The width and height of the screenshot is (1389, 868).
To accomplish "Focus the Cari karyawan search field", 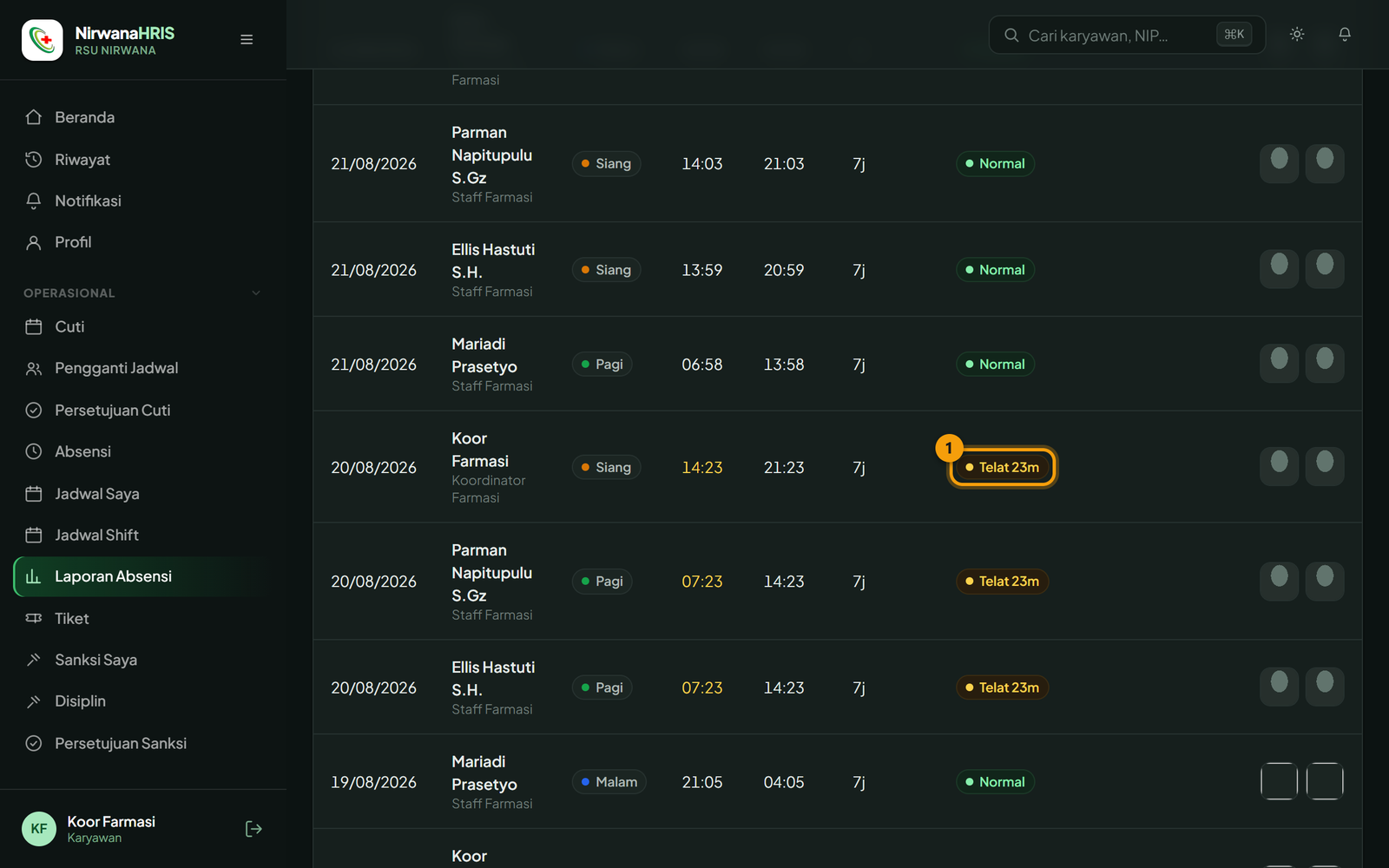I will (1127, 35).
